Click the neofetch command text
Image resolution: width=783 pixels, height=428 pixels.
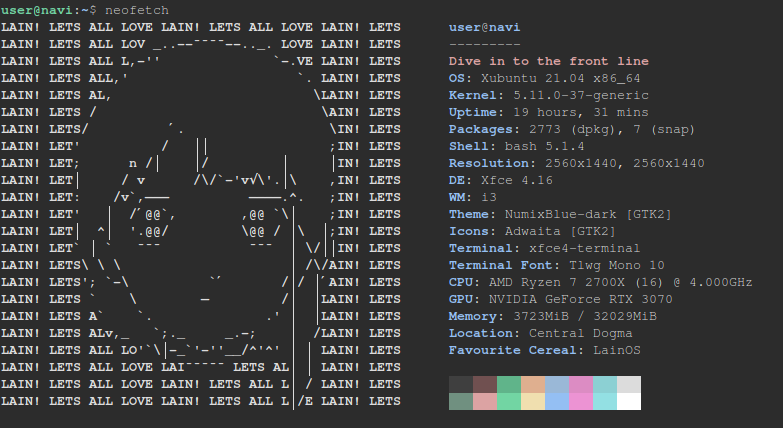click(137, 10)
